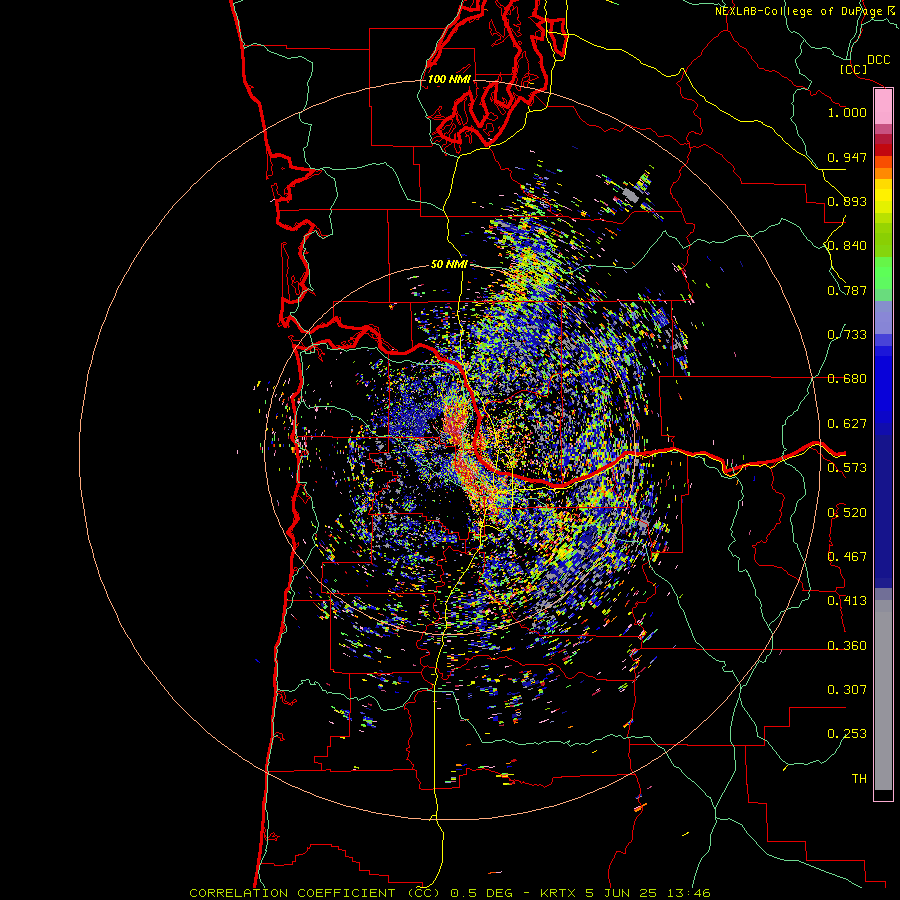Image resolution: width=900 pixels, height=900 pixels.
Task: Pick the bright green swatch on the color bar
Action: click(883, 273)
